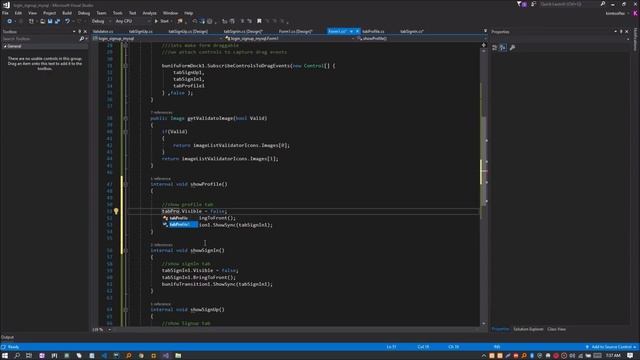This screenshot has height=360, width=640.
Task: Click Add to Source Control in status bar
Action: pyautogui.click(x=611, y=347)
